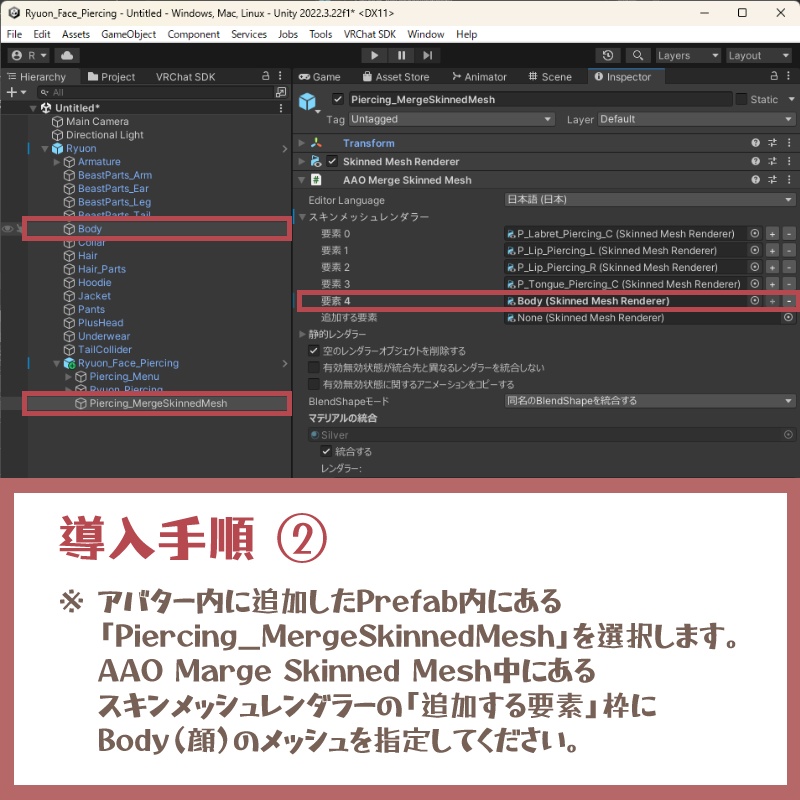Click the cloud services icon
This screenshot has height=800, width=800.
pyautogui.click(x=67, y=55)
